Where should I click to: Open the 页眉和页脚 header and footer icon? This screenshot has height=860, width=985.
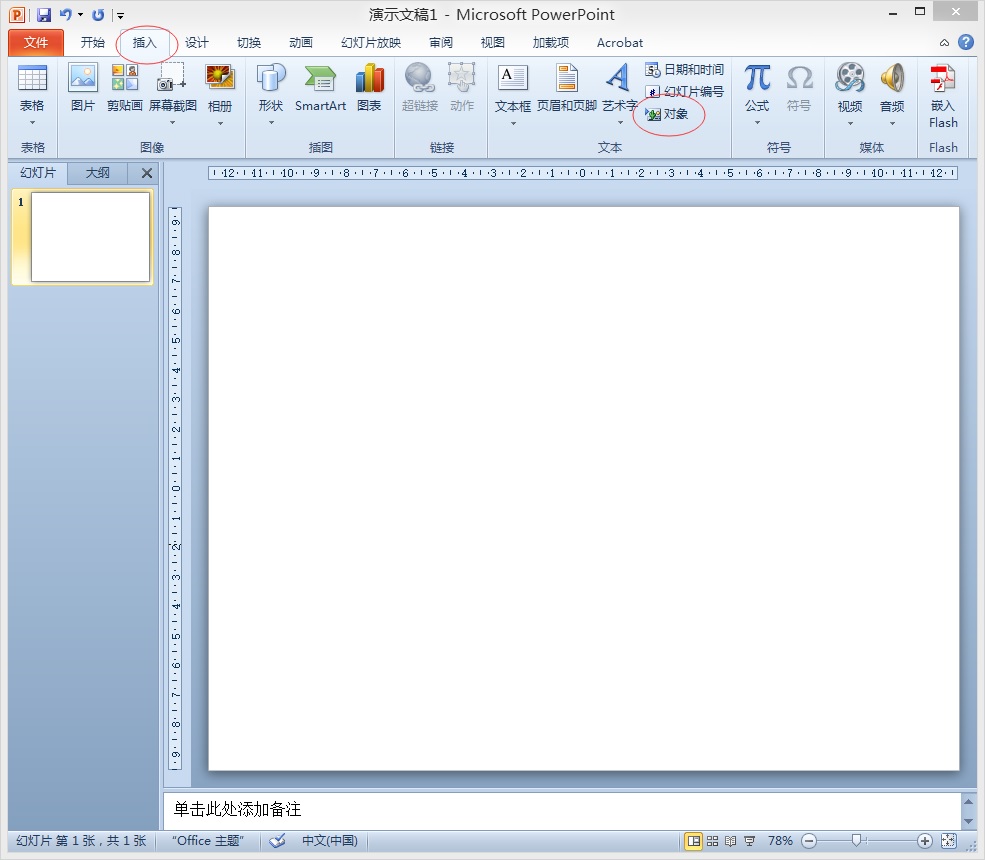point(567,87)
